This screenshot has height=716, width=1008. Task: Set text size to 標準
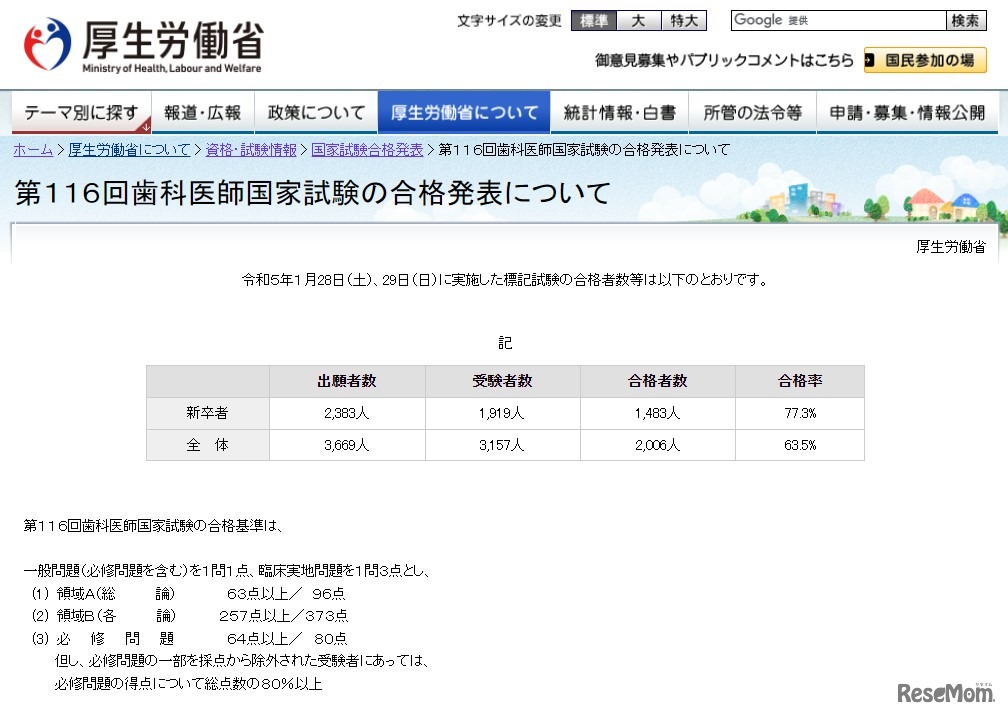click(593, 21)
